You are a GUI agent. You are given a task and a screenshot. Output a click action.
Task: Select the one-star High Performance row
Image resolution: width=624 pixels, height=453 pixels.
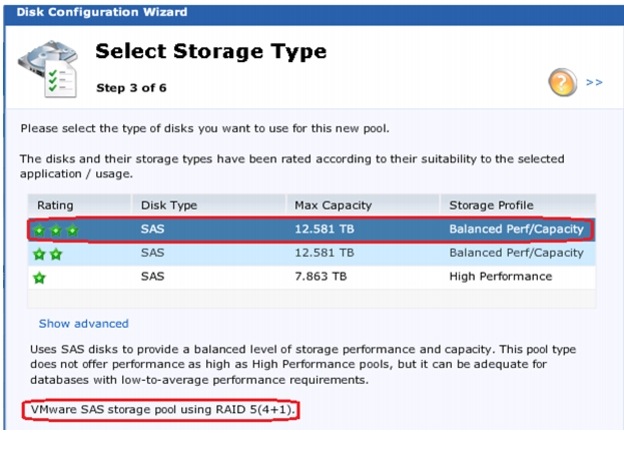tap(312, 277)
